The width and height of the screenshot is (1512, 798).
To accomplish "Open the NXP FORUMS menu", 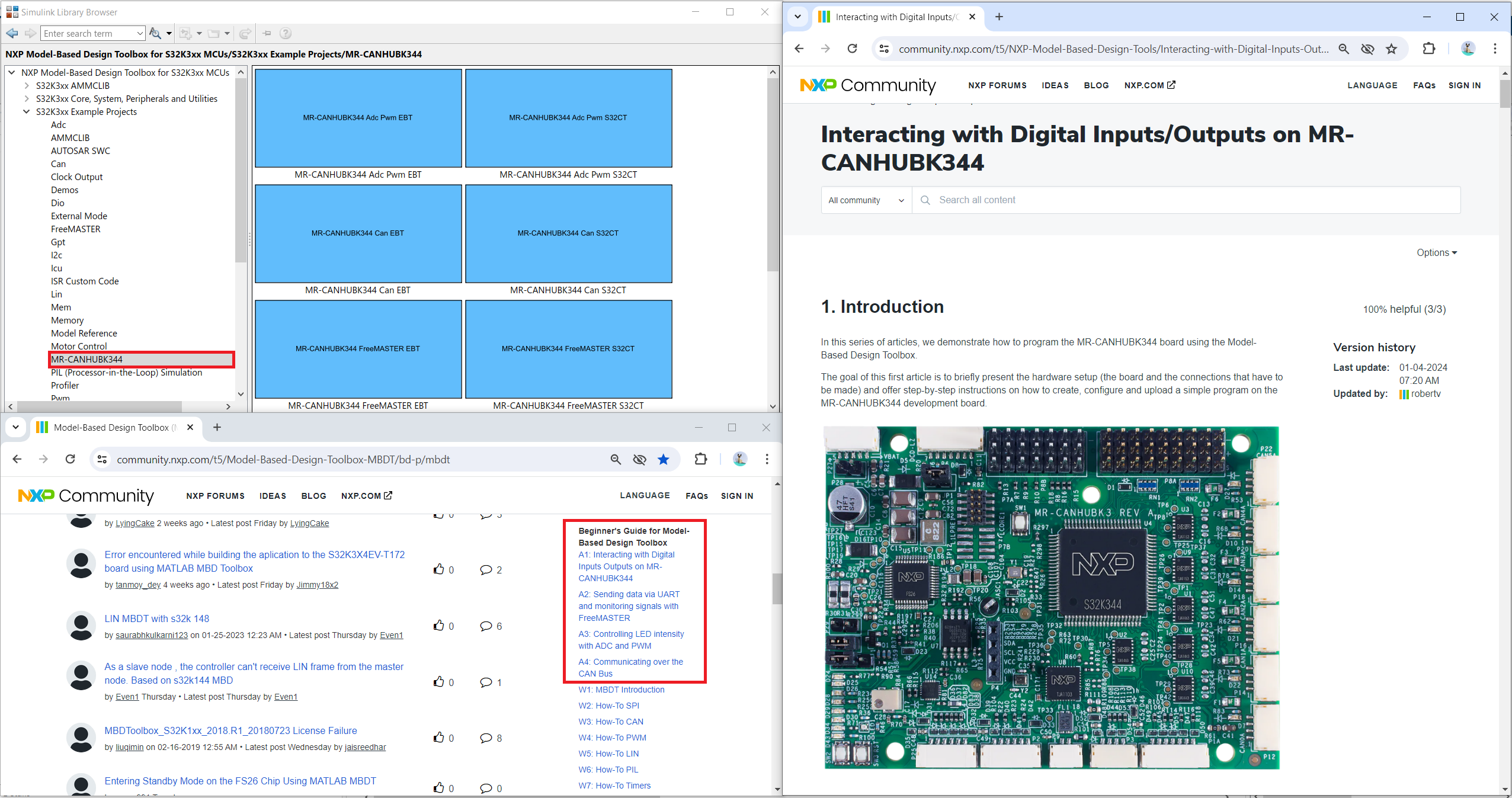I will (x=997, y=85).
